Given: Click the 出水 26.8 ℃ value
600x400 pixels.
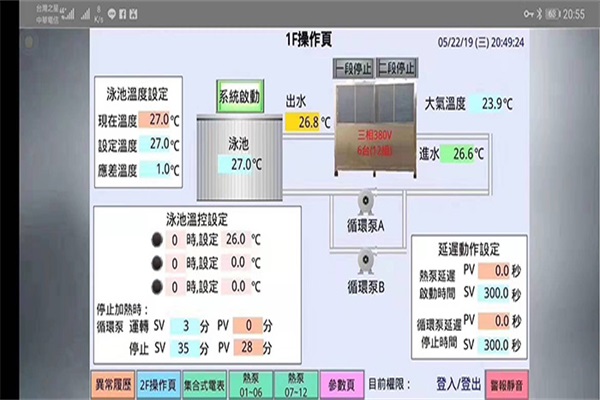Looking at the screenshot, I should click(302, 122).
